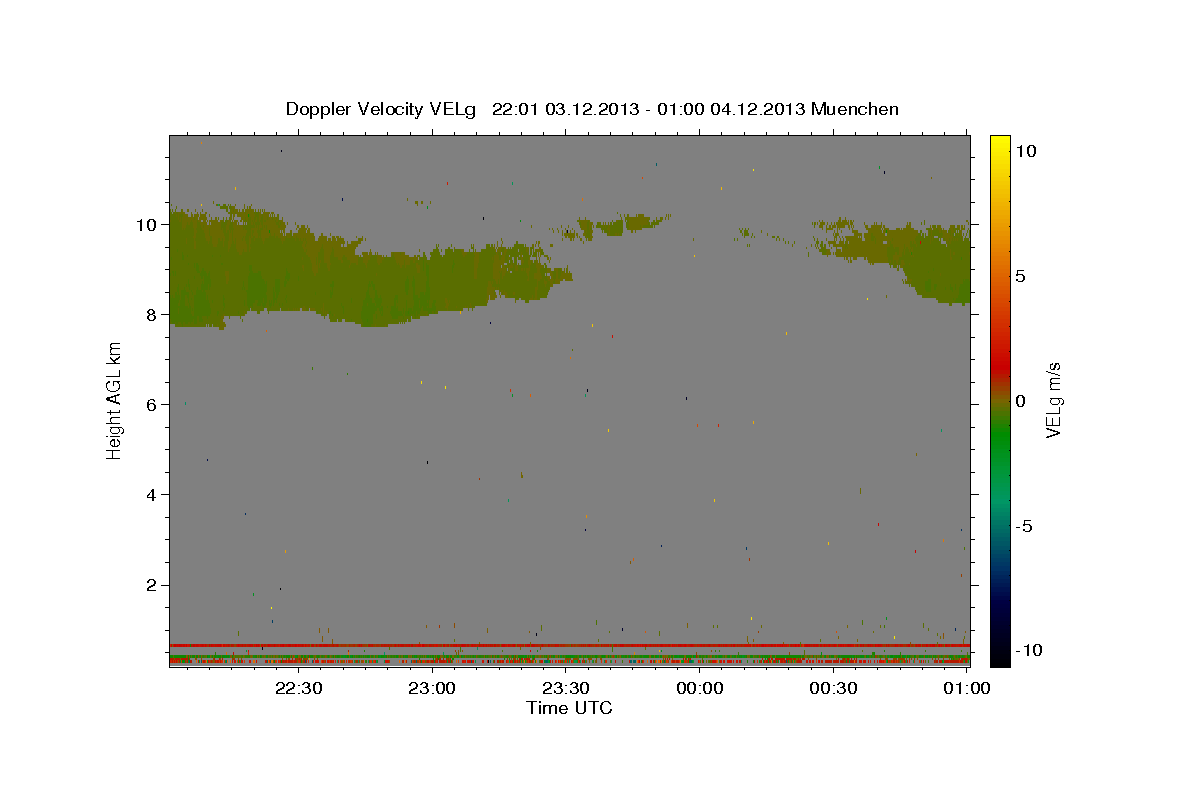Click the 01:00 time tick label
Viewport: 1200px width, 800px height.
[967, 688]
